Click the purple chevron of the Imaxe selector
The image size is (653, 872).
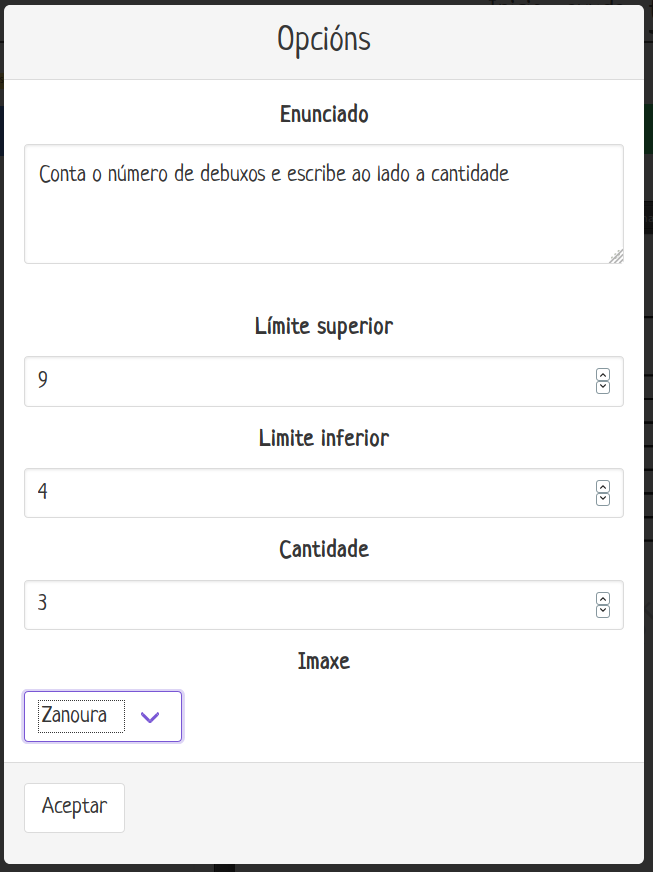[x=151, y=717]
